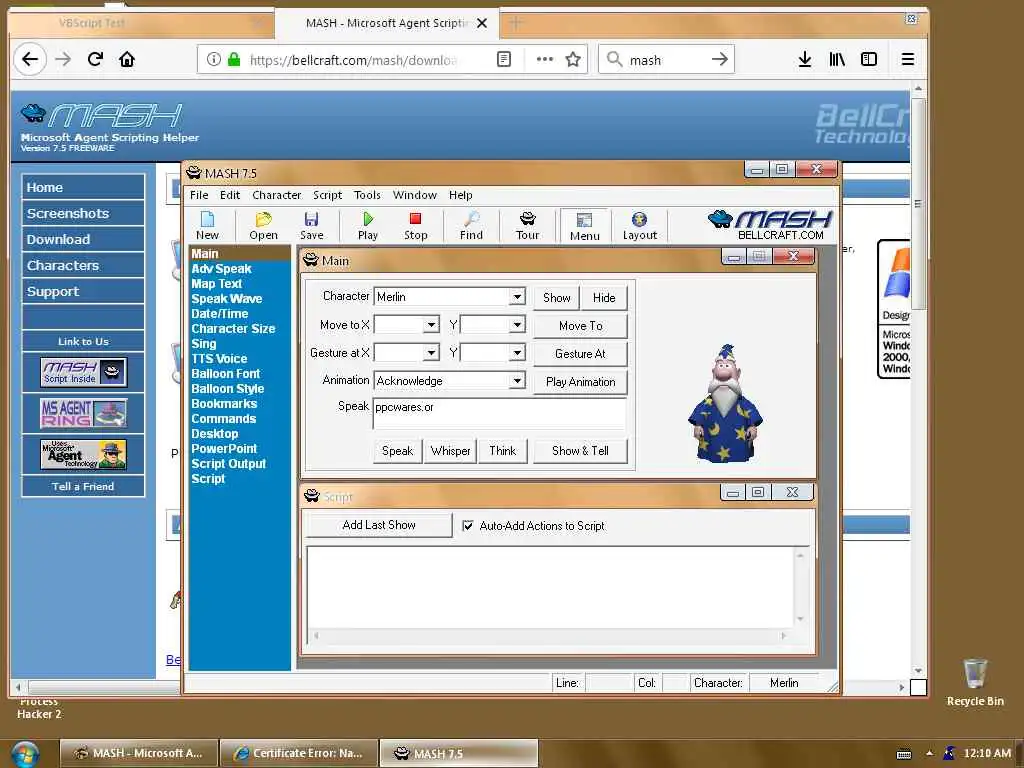The height and width of the screenshot is (768, 1024).
Task: Go to the Firefox home page icon
Action: click(x=127, y=59)
